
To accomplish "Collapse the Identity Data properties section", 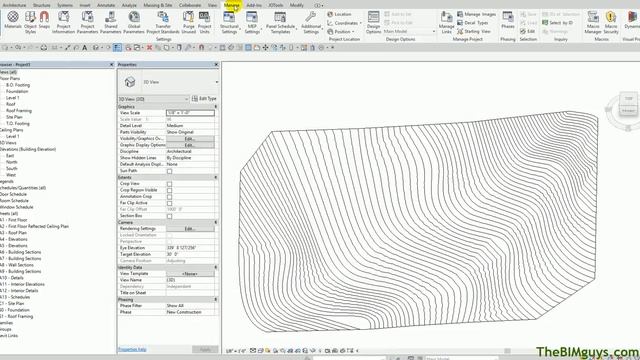I will [216, 267].
